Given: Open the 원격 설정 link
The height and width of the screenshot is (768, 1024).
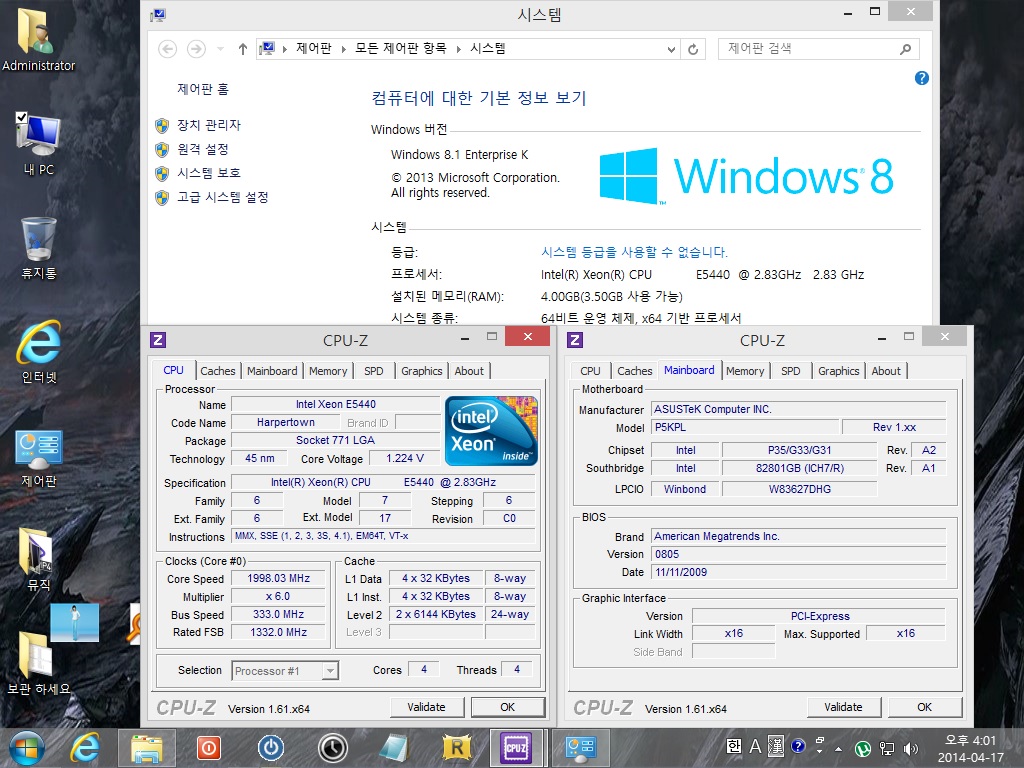Looking at the screenshot, I should [x=202, y=149].
